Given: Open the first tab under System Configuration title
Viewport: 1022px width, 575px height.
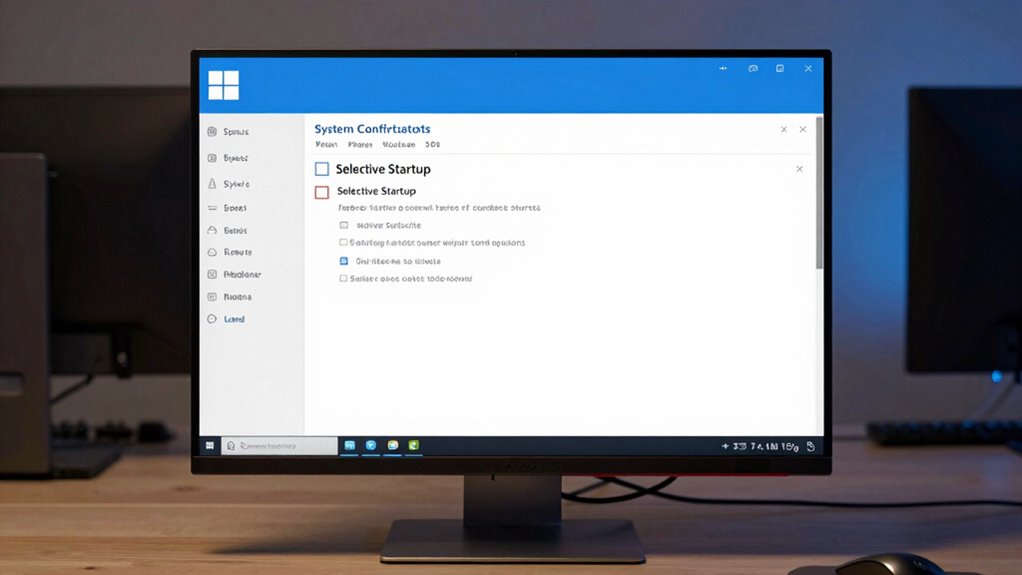Looking at the screenshot, I should click(326, 145).
